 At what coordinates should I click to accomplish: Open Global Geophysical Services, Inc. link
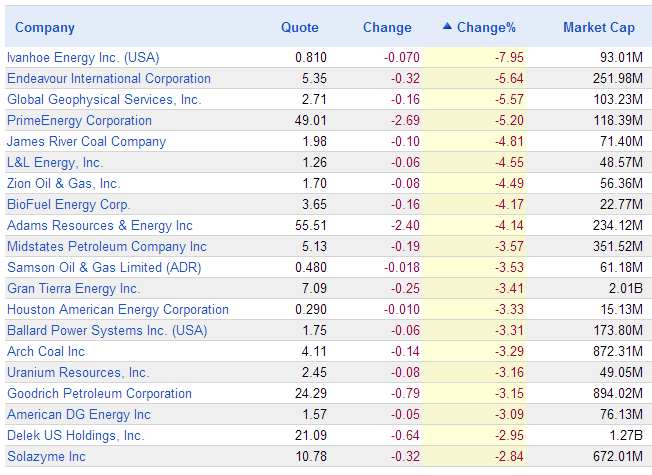click(104, 99)
